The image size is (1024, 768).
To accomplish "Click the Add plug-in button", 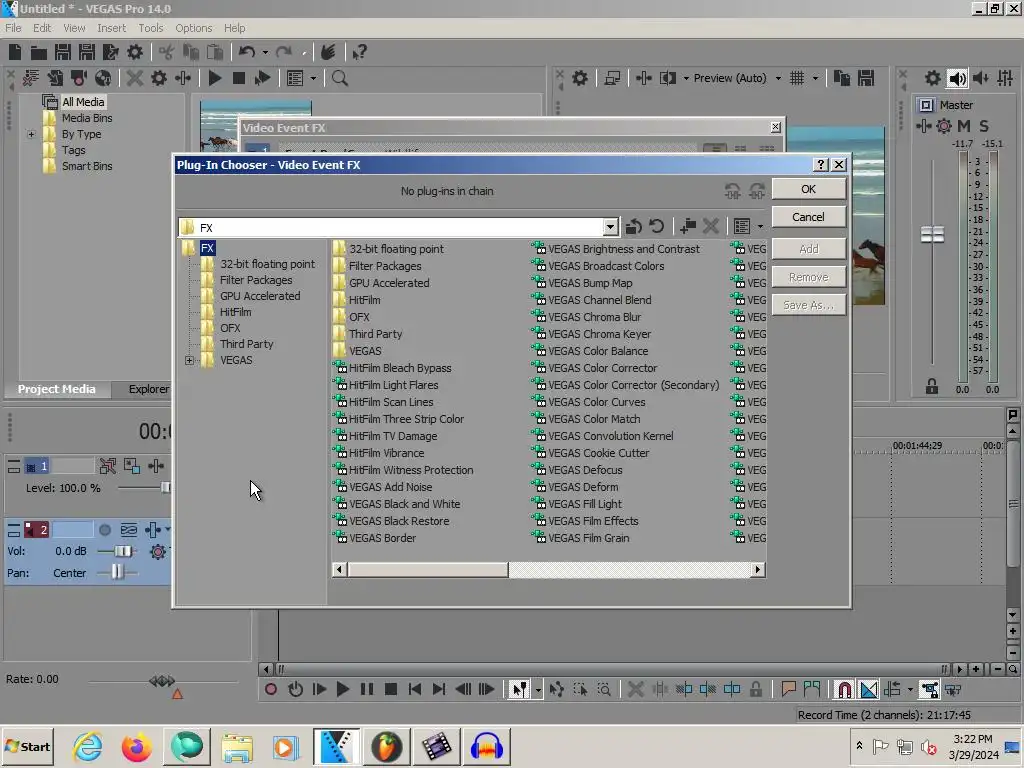I will [x=808, y=249].
